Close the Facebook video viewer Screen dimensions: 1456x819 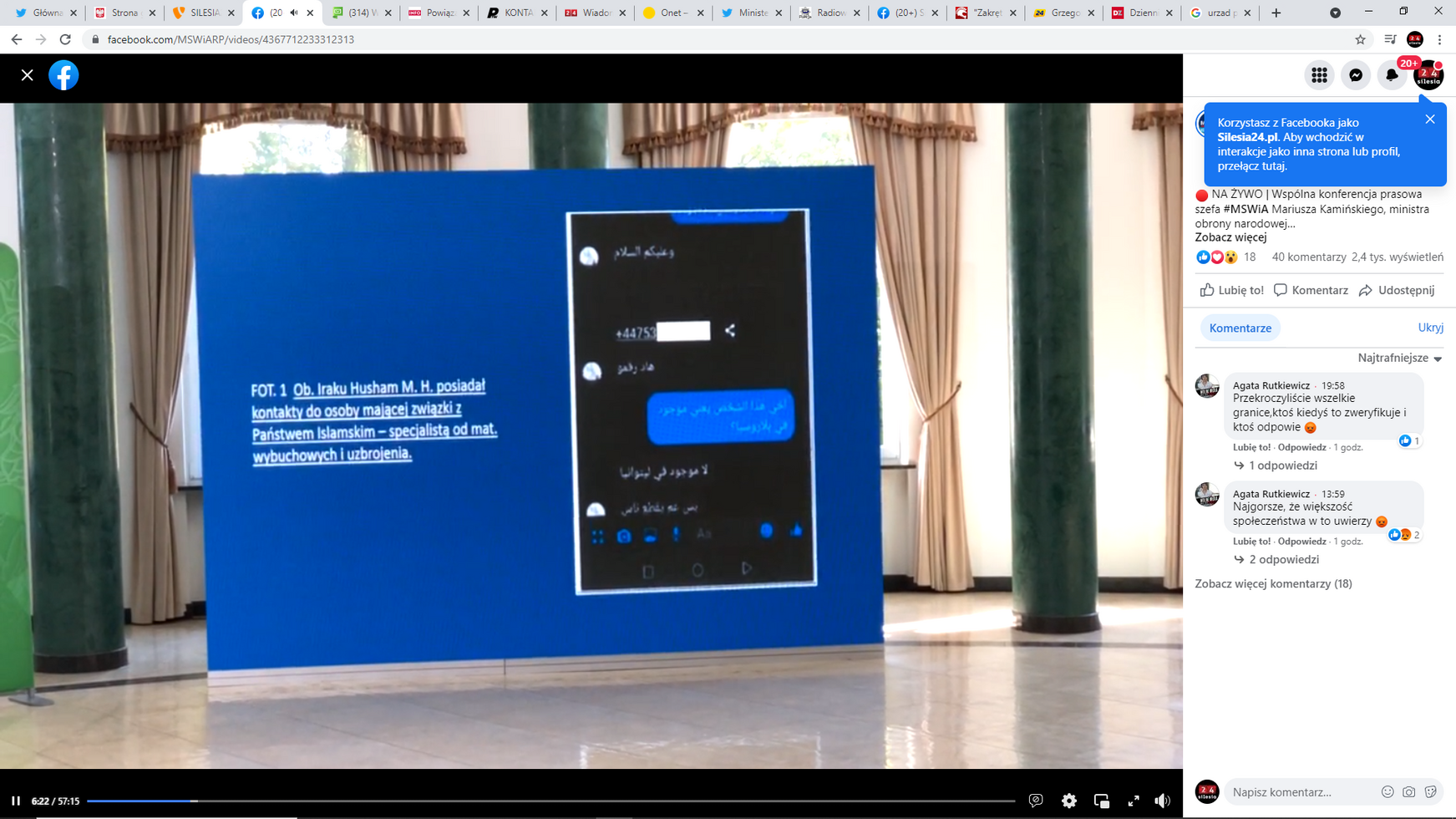coord(28,75)
